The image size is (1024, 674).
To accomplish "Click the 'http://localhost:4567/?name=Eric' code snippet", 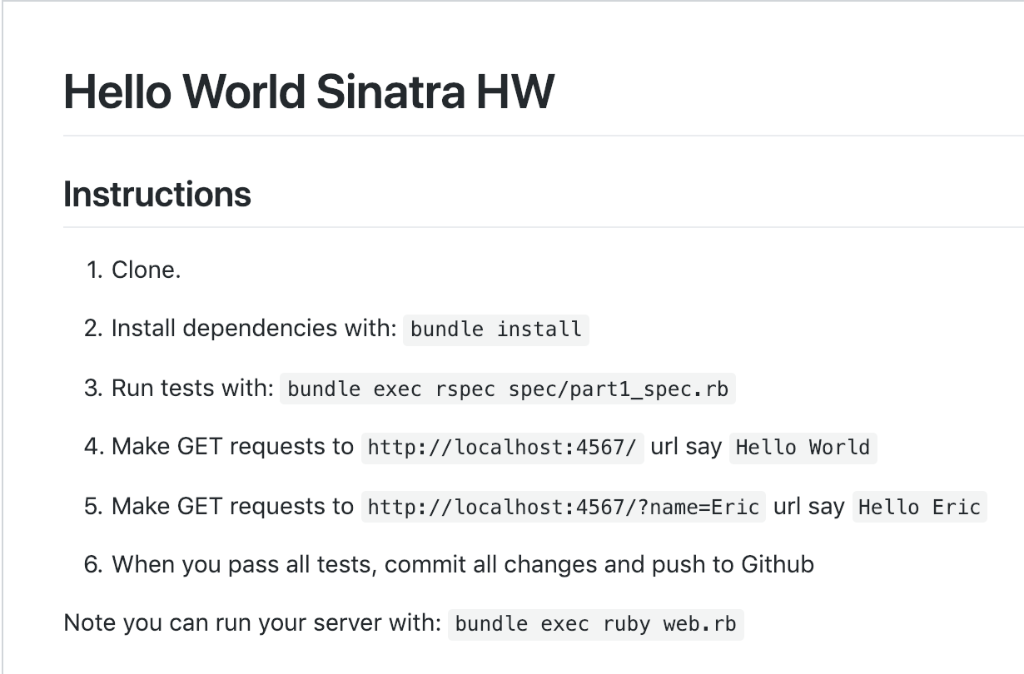I will [x=563, y=507].
